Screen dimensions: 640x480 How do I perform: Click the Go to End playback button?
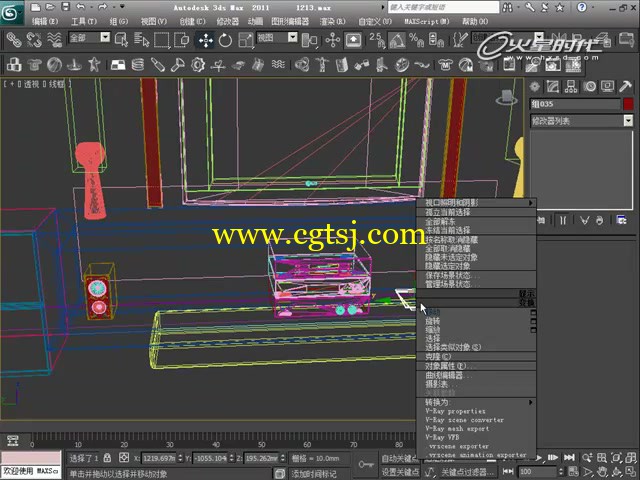[x=570, y=458]
